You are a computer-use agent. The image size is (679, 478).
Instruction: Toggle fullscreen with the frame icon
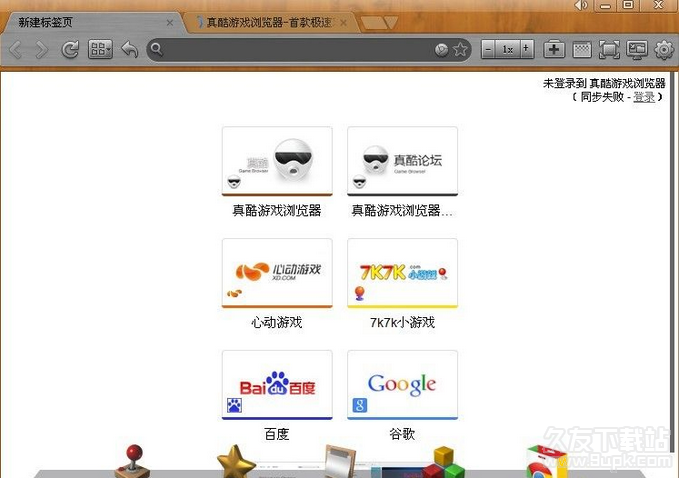(609, 50)
